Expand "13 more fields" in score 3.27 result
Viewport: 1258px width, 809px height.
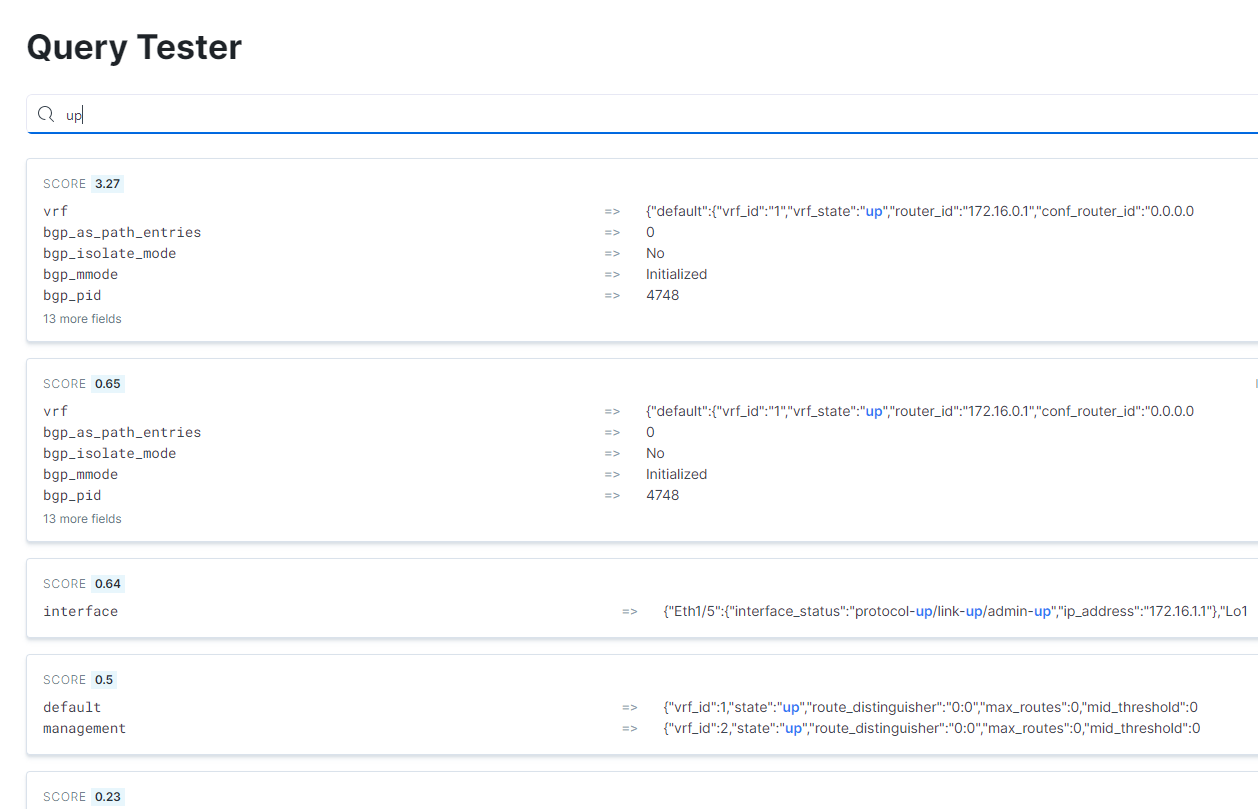pyautogui.click(x=82, y=319)
